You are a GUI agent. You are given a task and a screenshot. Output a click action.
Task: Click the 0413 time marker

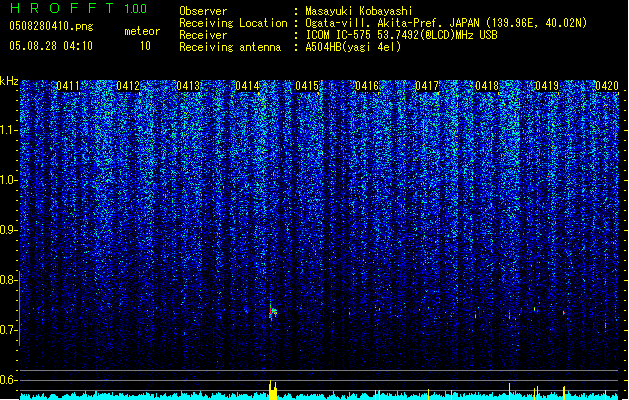point(188,86)
